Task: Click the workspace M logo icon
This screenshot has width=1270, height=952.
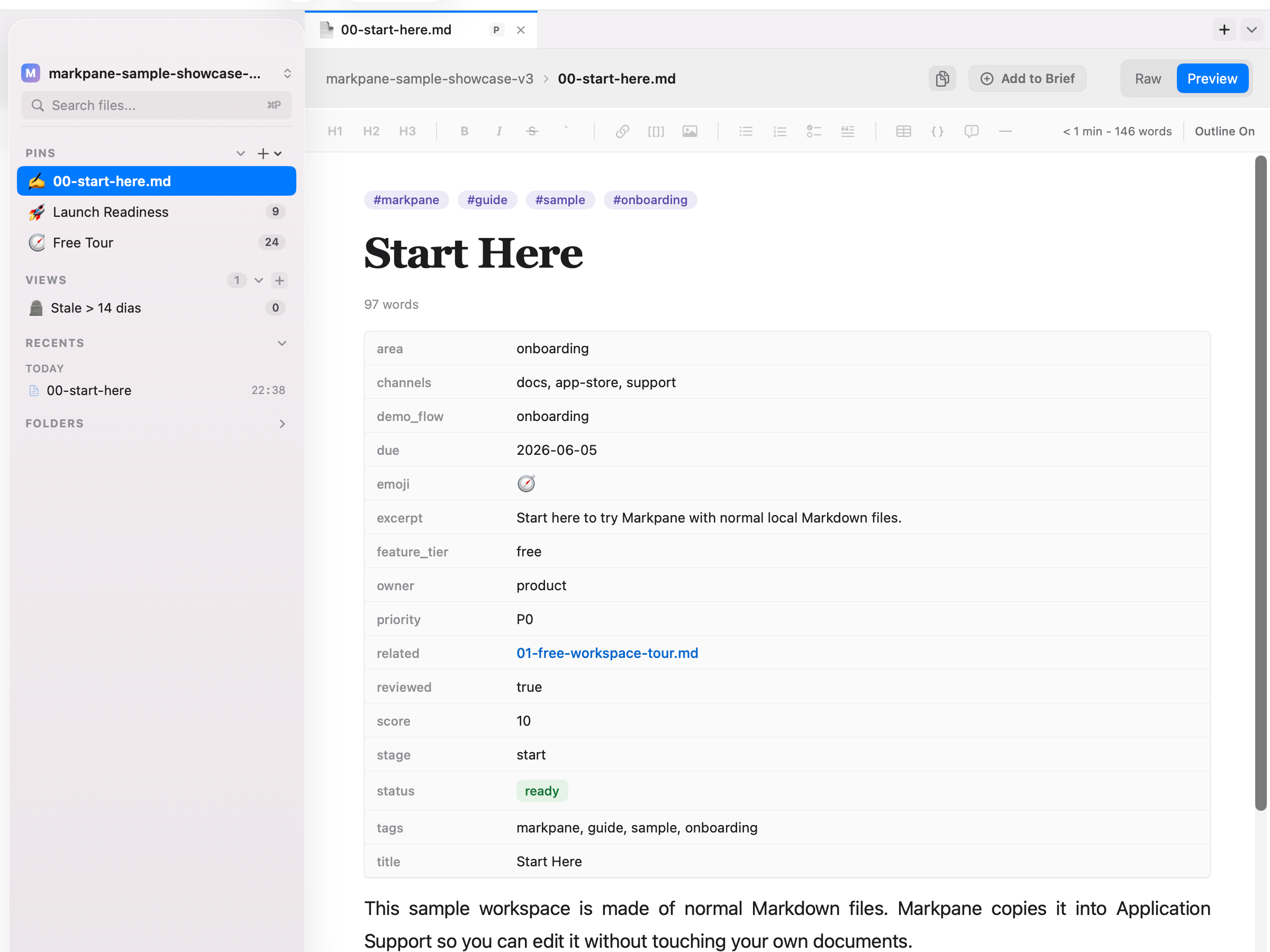Action: tap(31, 74)
